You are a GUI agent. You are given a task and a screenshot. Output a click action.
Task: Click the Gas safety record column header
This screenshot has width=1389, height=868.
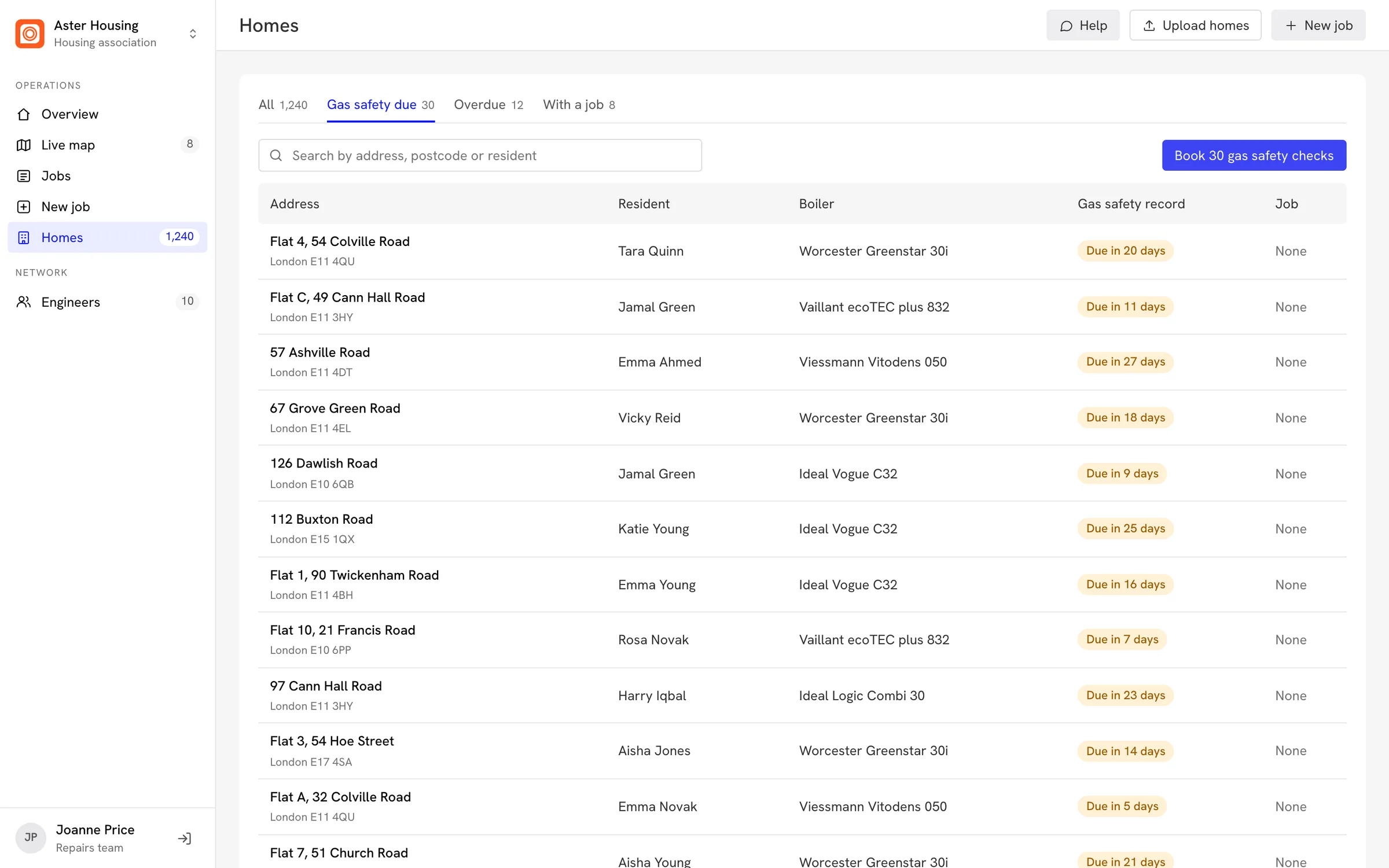pyautogui.click(x=1131, y=204)
